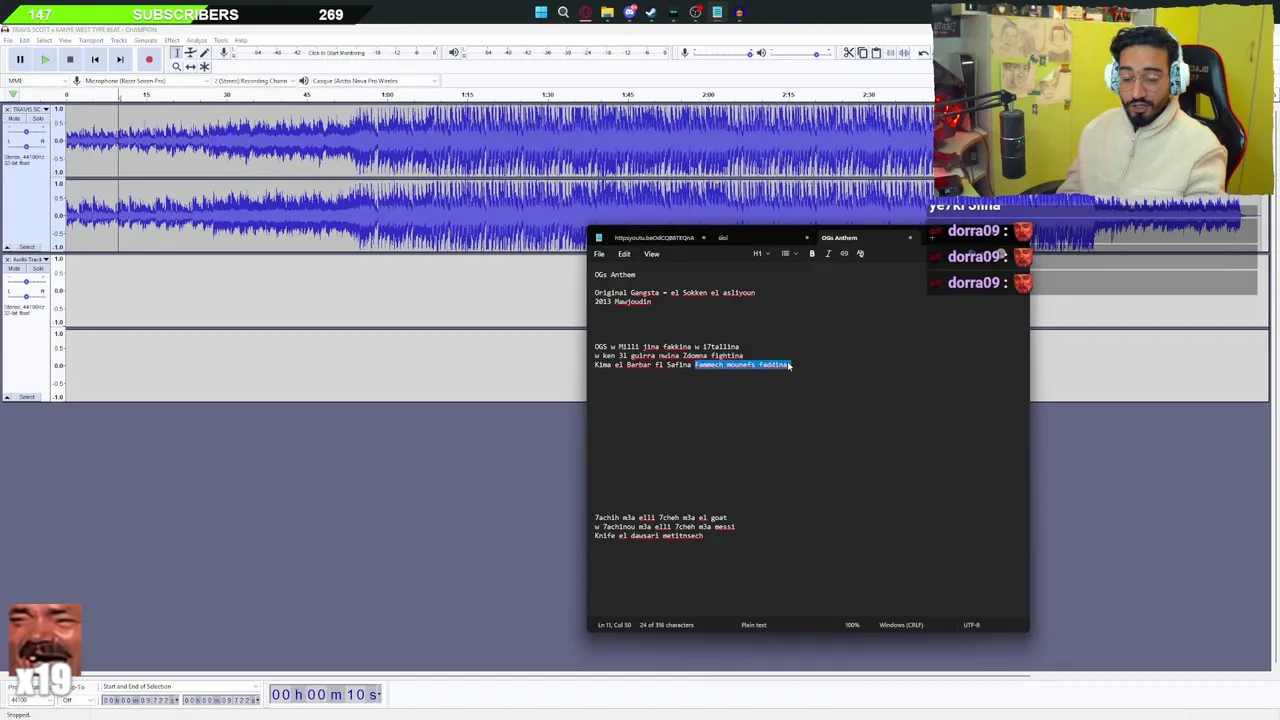The image size is (1280, 720).
Task: Select the Zoom magnifier tool
Action: [x=176, y=67]
